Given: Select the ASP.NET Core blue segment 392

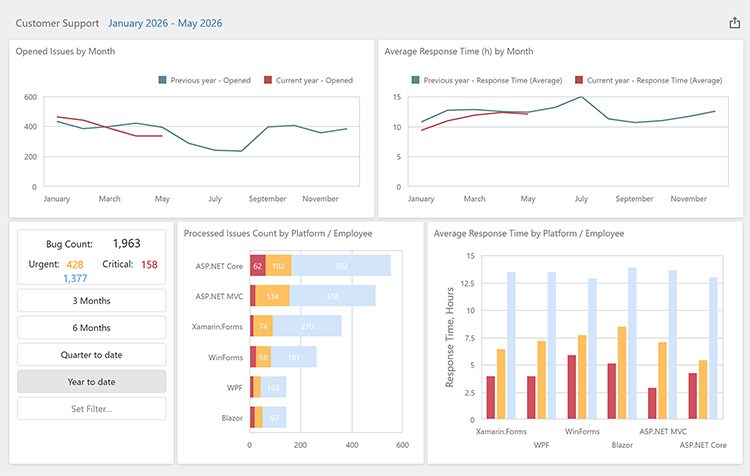Looking at the screenshot, I should 341,266.
